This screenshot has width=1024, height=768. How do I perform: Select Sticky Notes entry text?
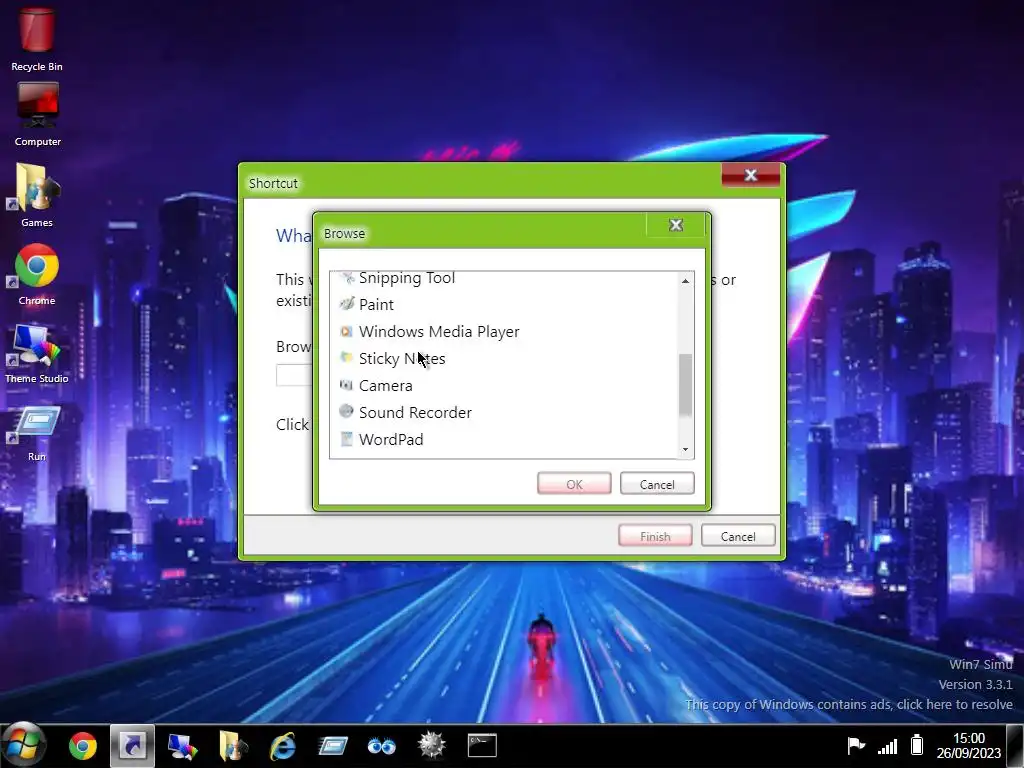tap(402, 359)
